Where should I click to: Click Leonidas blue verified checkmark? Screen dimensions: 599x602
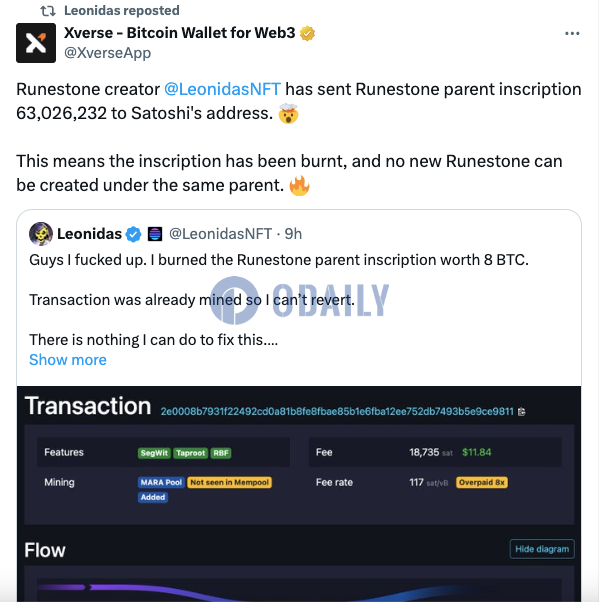pos(134,234)
